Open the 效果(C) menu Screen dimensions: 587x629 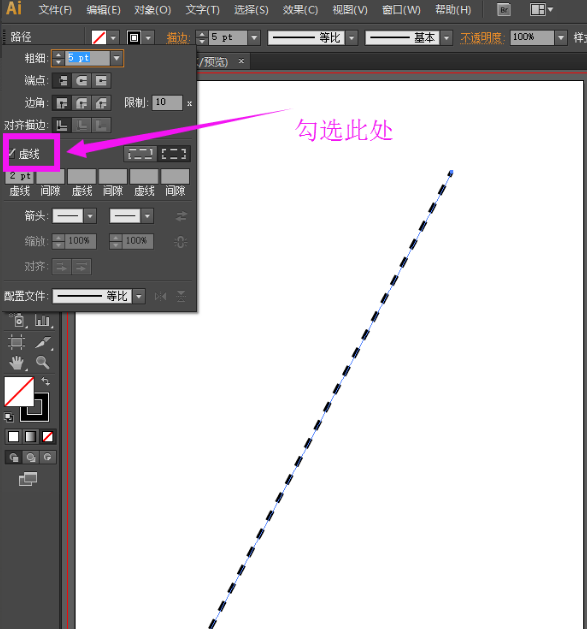300,10
